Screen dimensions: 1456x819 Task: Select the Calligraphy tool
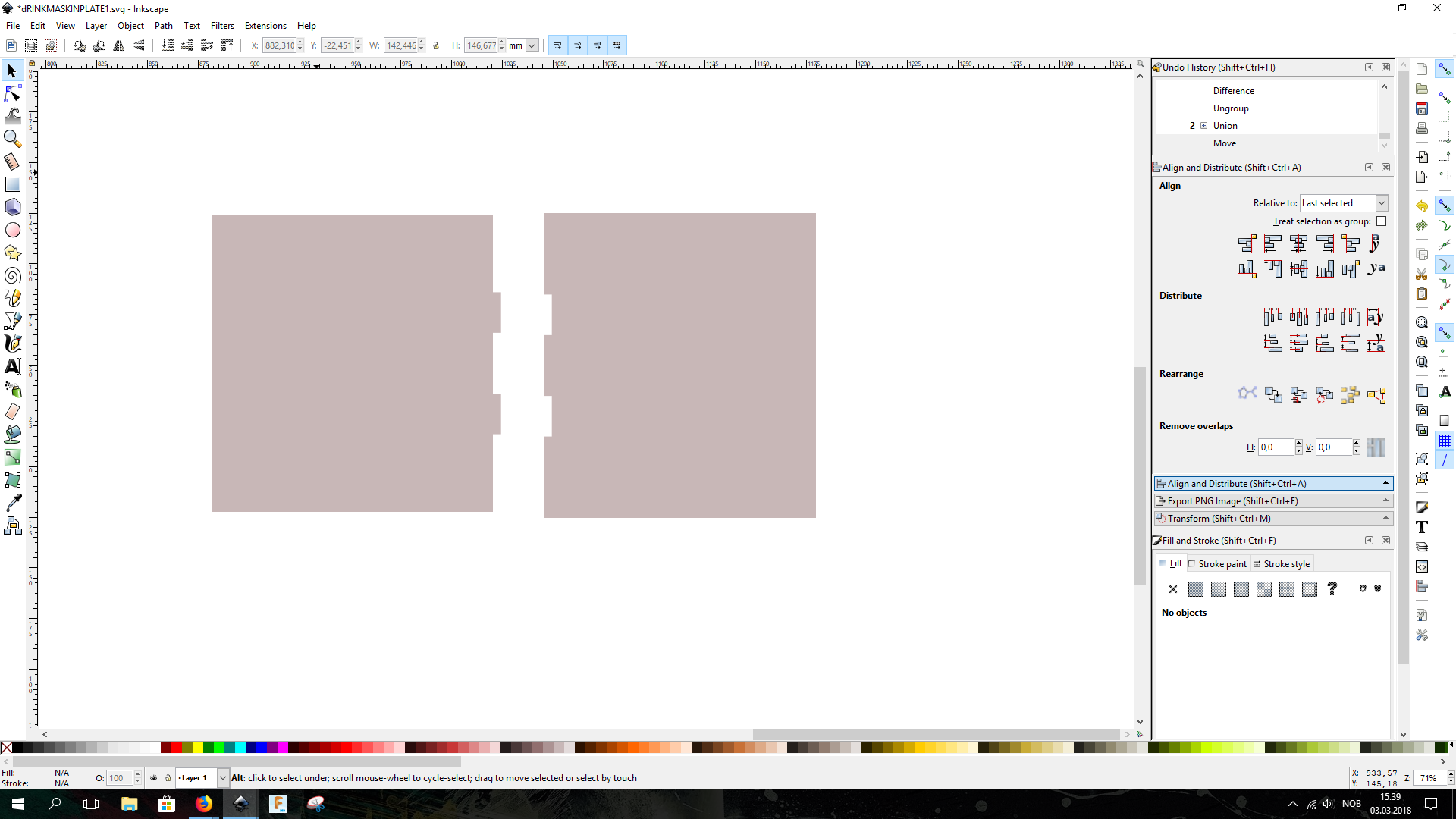pos(14,344)
